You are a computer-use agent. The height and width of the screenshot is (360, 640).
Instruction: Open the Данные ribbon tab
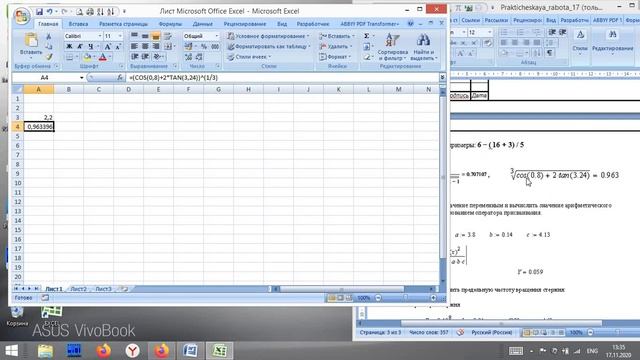pyautogui.click(x=202, y=24)
